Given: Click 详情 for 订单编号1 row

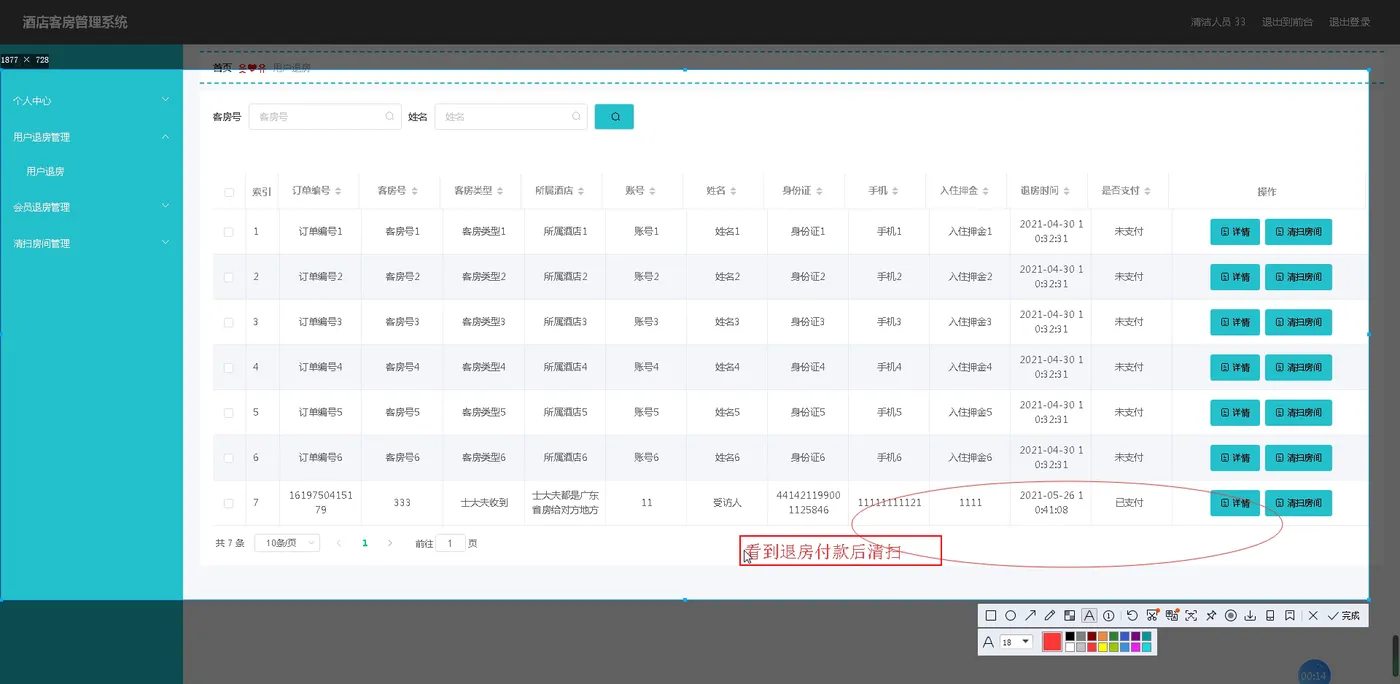Looking at the screenshot, I should tap(1235, 232).
